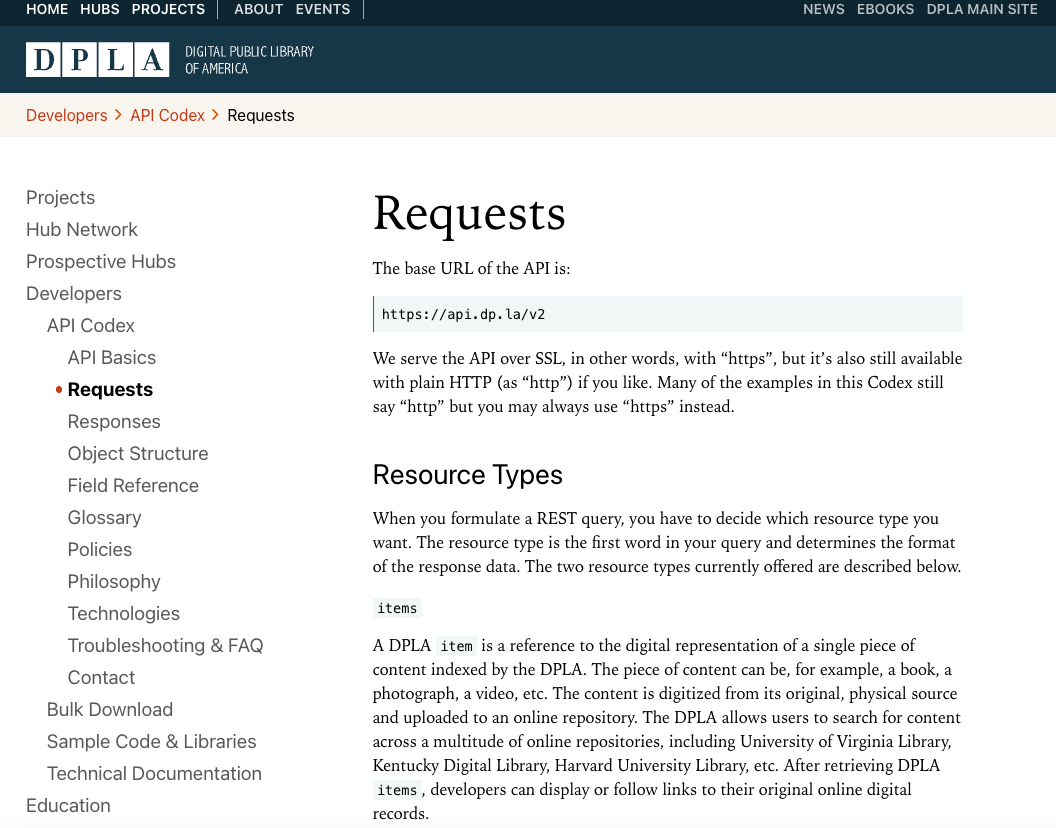The height and width of the screenshot is (828, 1056).
Task: Click API Codex breadcrumb link
Action: point(168,115)
